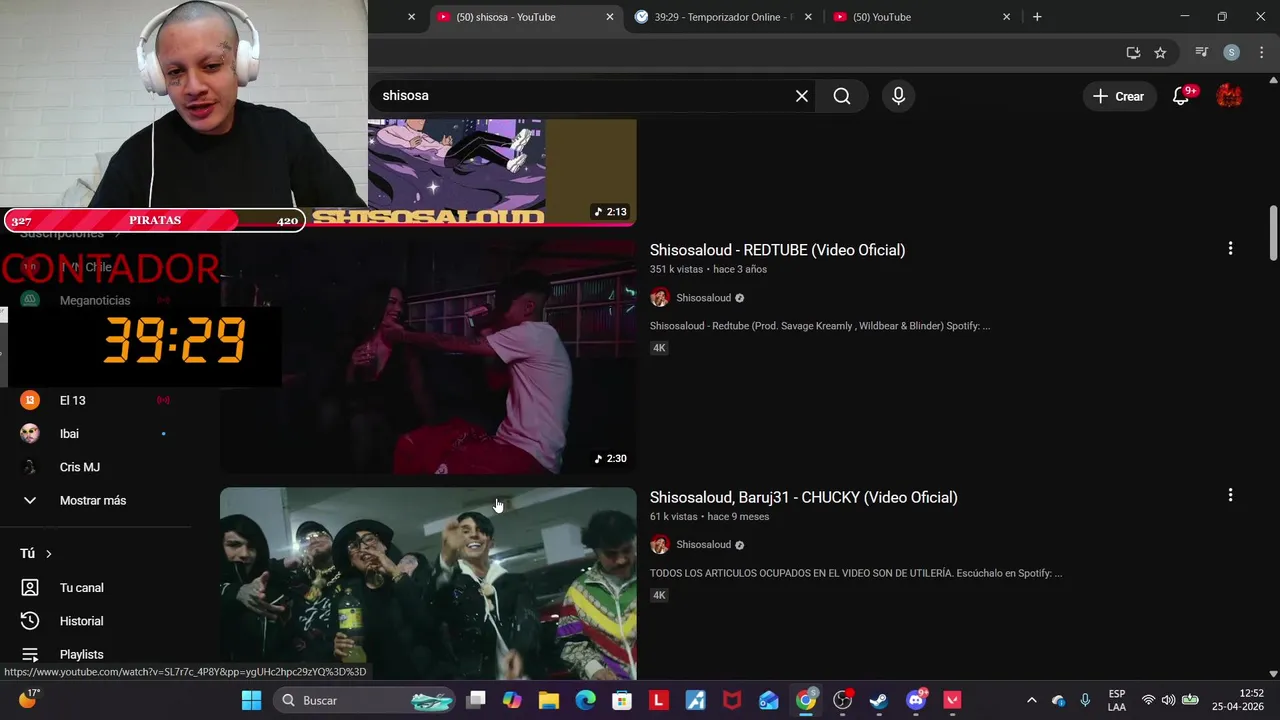This screenshot has height=720, width=1280.
Task: Click Shisosaloud channel avatar under CHUCKY title
Action: click(660, 545)
